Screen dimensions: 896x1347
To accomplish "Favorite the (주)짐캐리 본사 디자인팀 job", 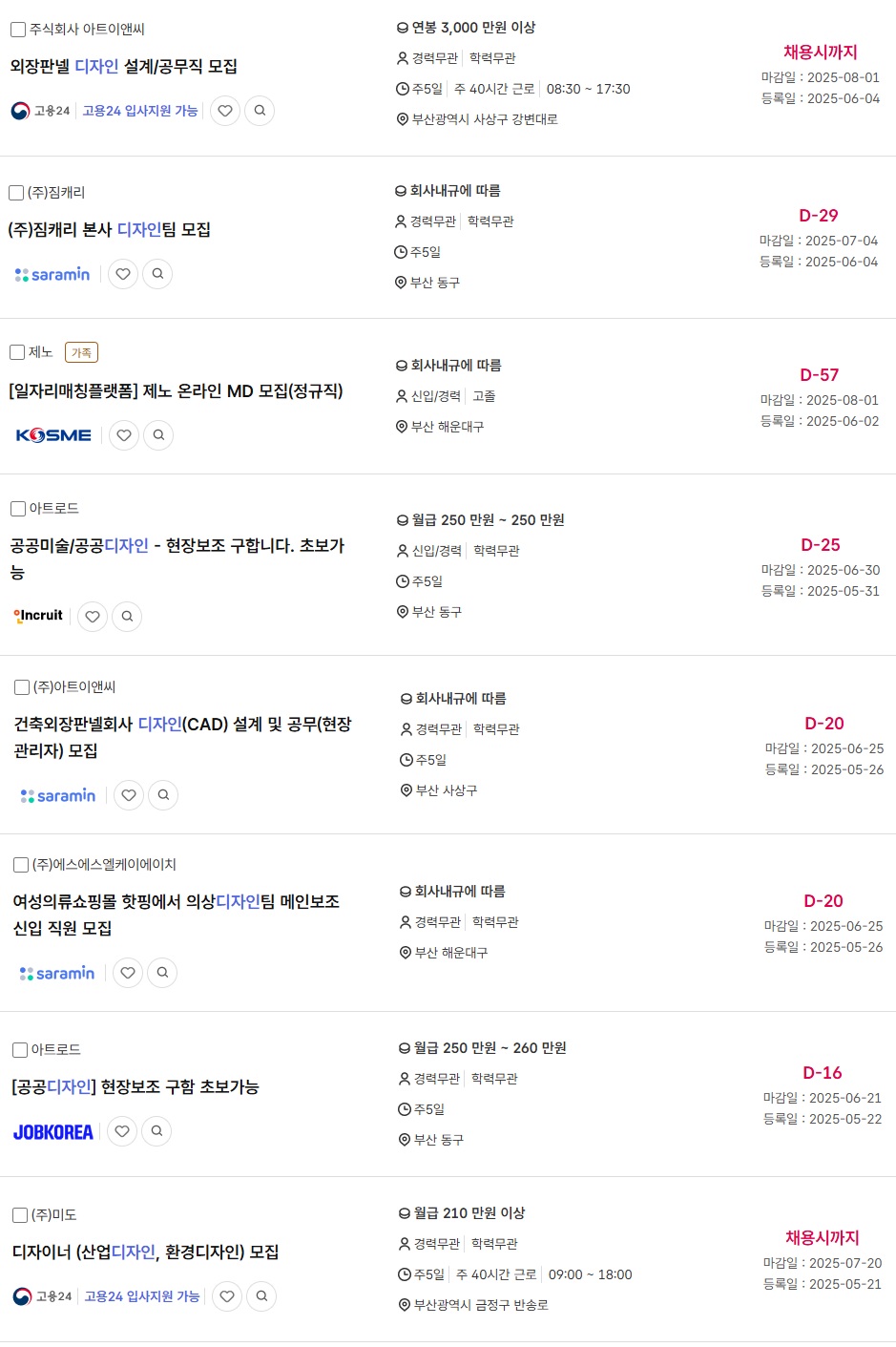I will pyautogui.click(x=123, y=274).
